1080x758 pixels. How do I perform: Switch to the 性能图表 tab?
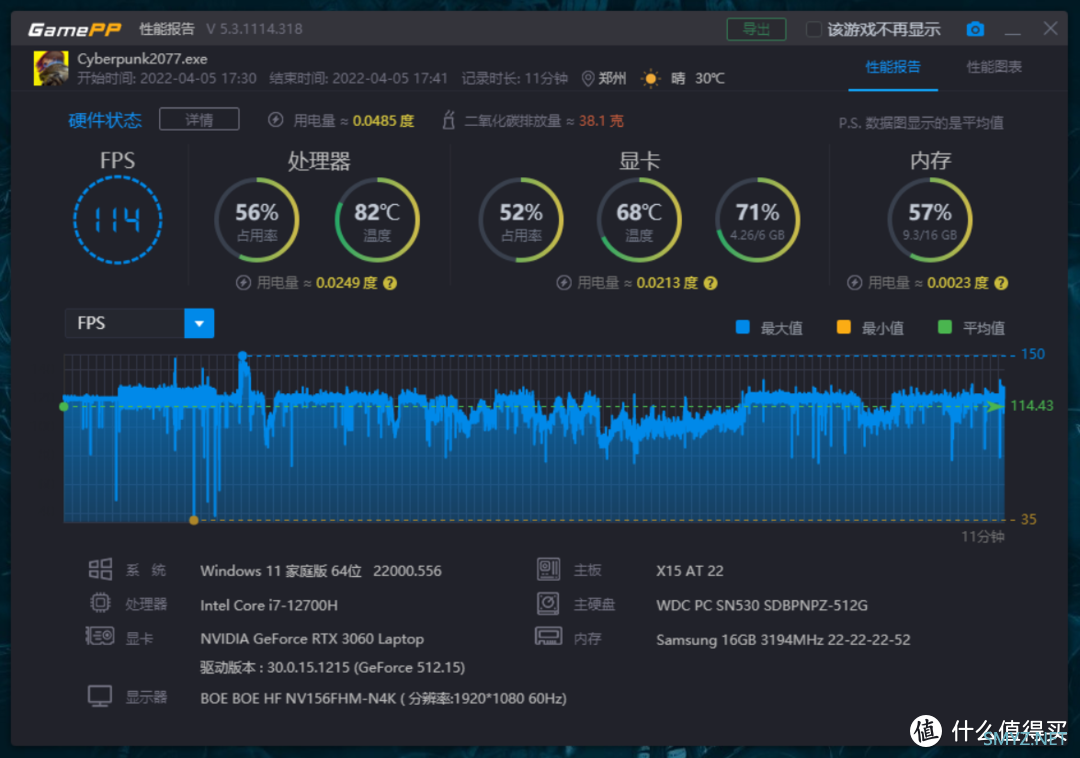tap(994, 67)
